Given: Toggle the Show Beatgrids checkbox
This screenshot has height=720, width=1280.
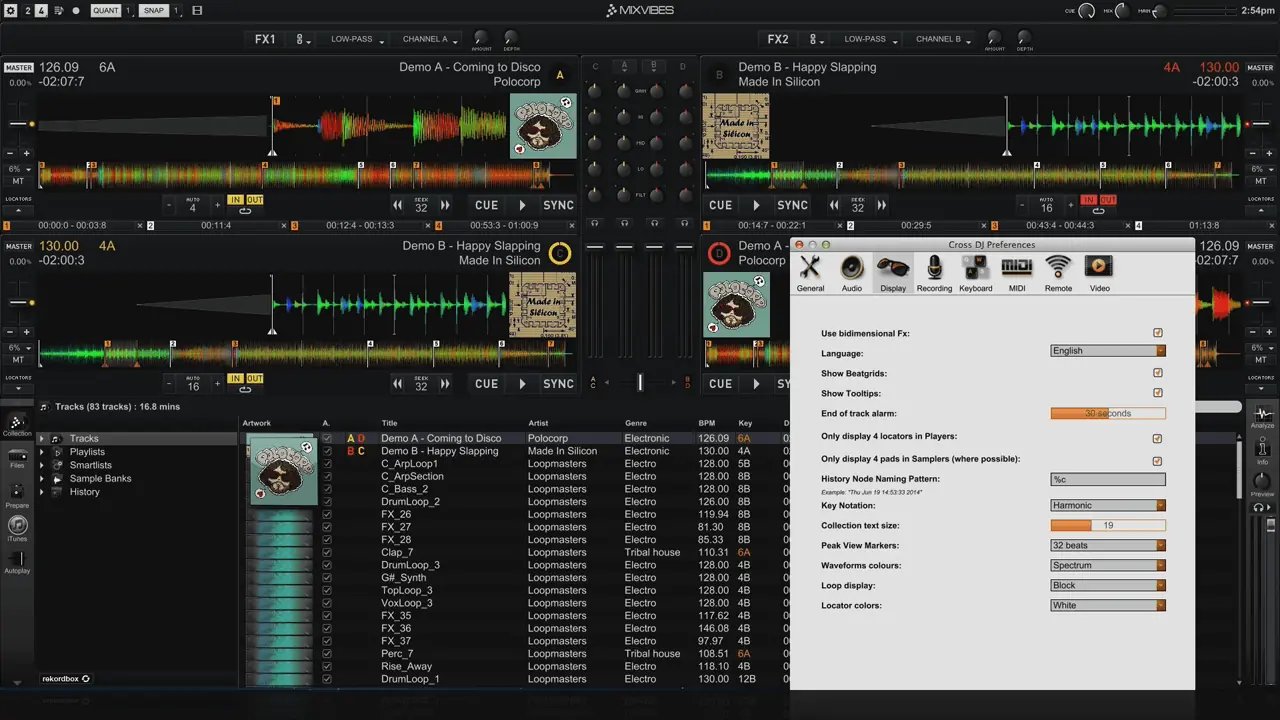Looking at the screenshot, I should 1158,373.
